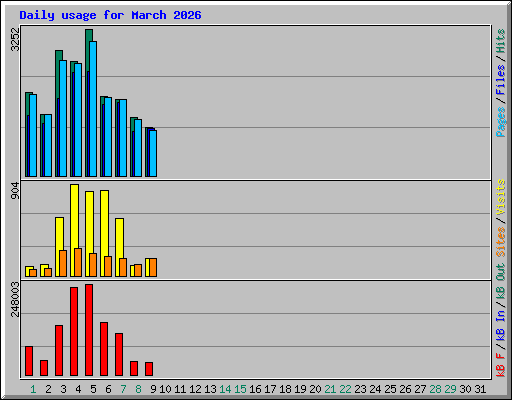Click day 9 on the x-axis
The height and width of the screenshot is (400, 512).
pos(153,389)
